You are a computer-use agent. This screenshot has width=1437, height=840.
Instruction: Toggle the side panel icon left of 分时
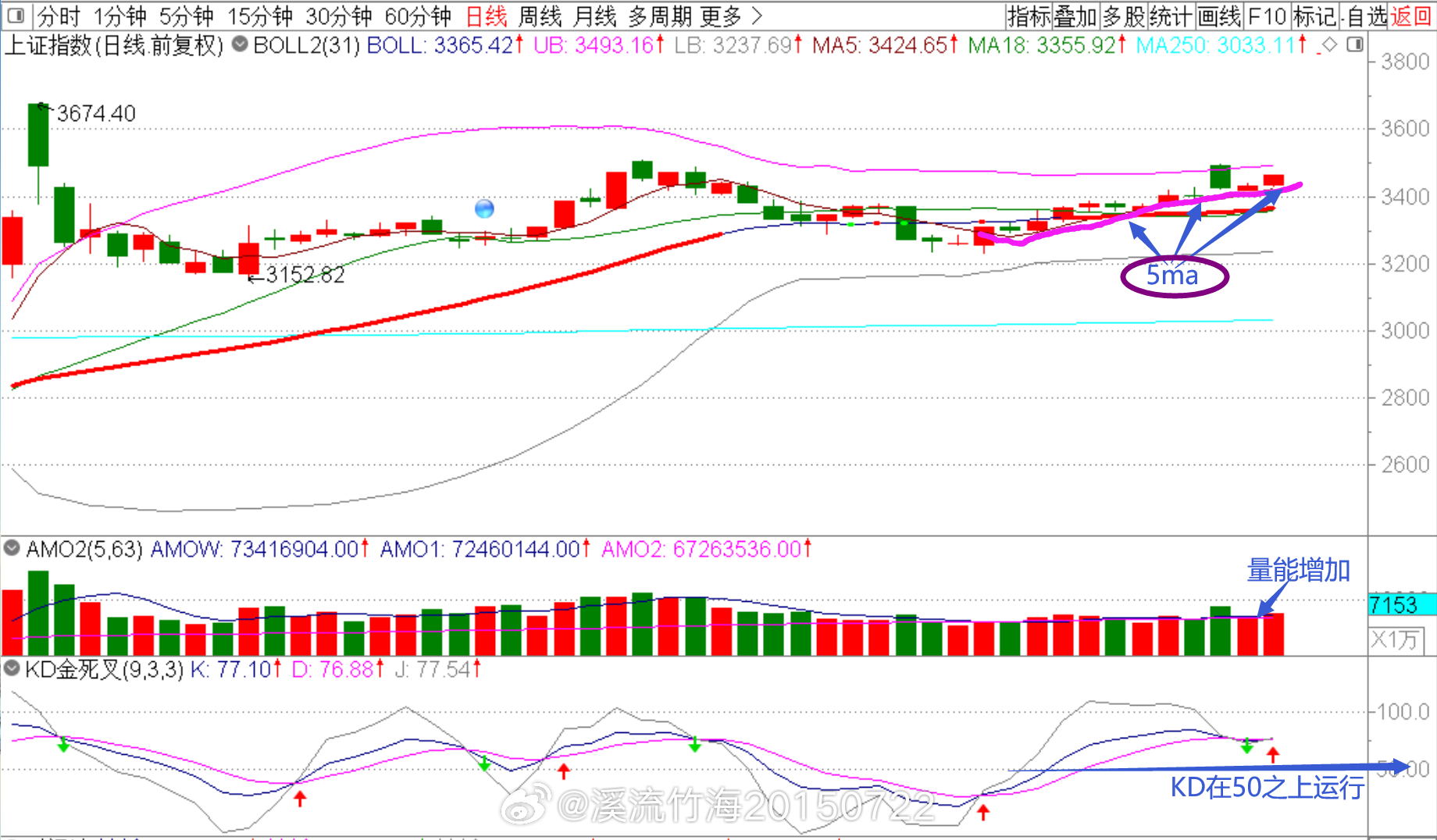(15, 15)
